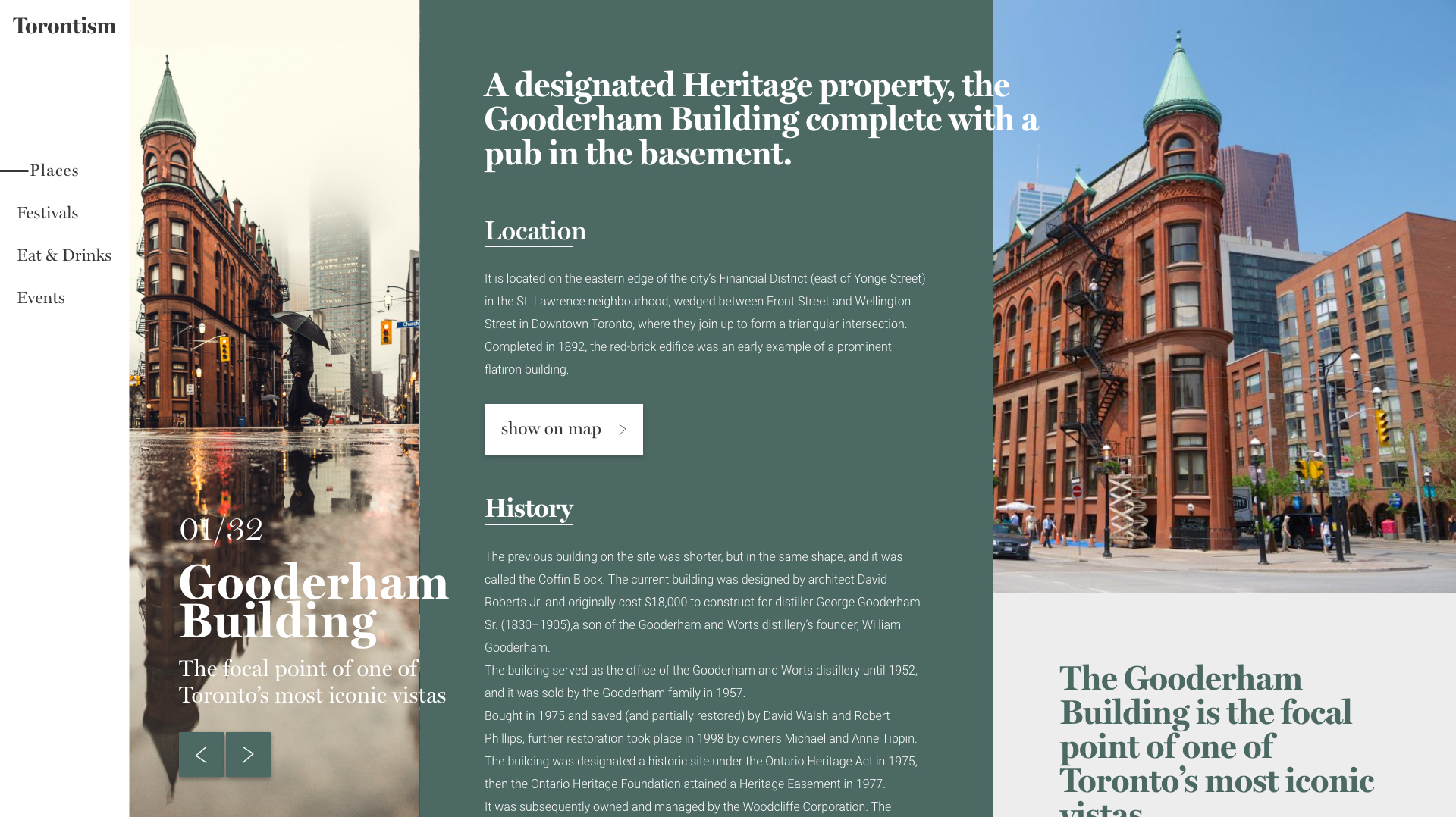
Task: Open the Places section
Action: [x=54, y=171]
